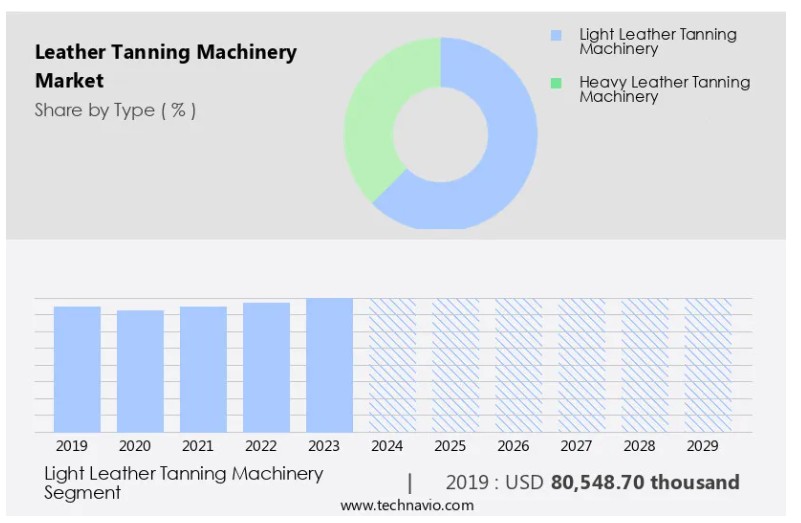Click the hatched 2028 forecast bar
Screen dimensions: 801x523
point(645,365)
